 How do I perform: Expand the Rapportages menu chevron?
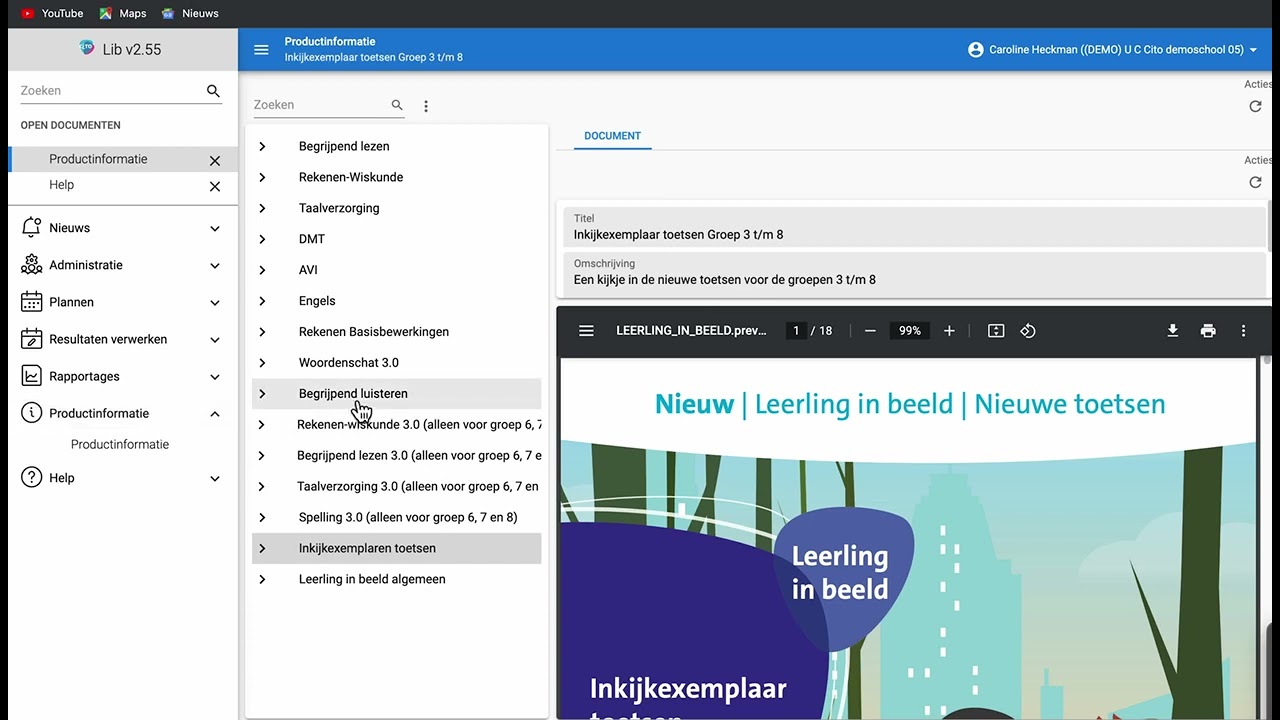tap(215, 377)
